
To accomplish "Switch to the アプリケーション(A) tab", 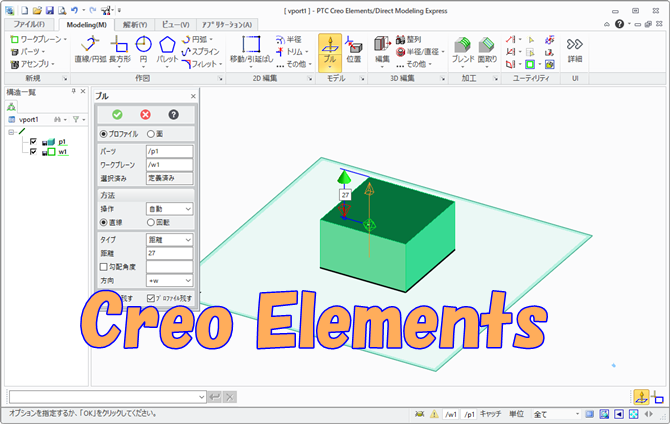I will point(227,25).
